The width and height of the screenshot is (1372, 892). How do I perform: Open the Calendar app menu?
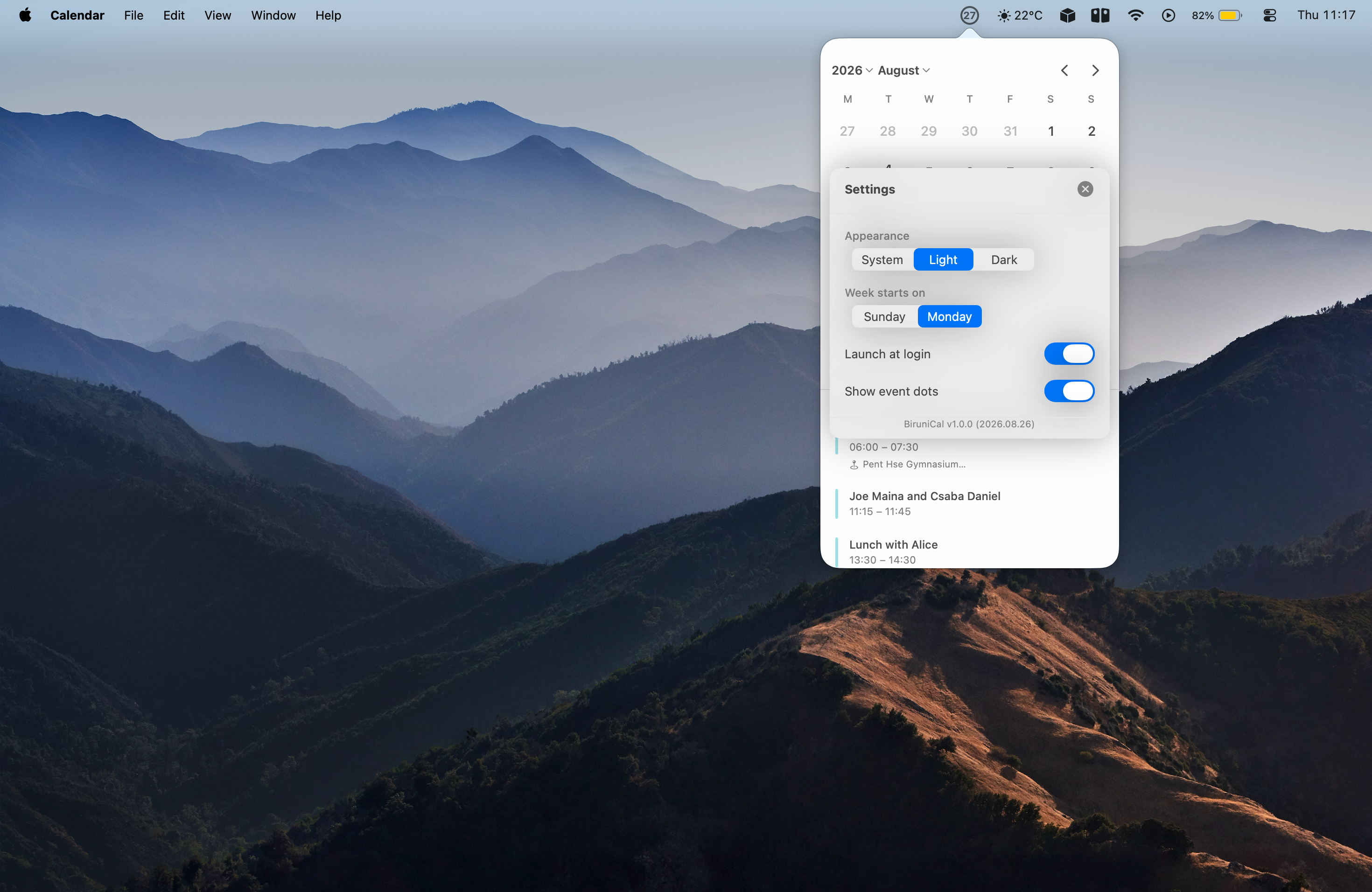coord(77,15)
